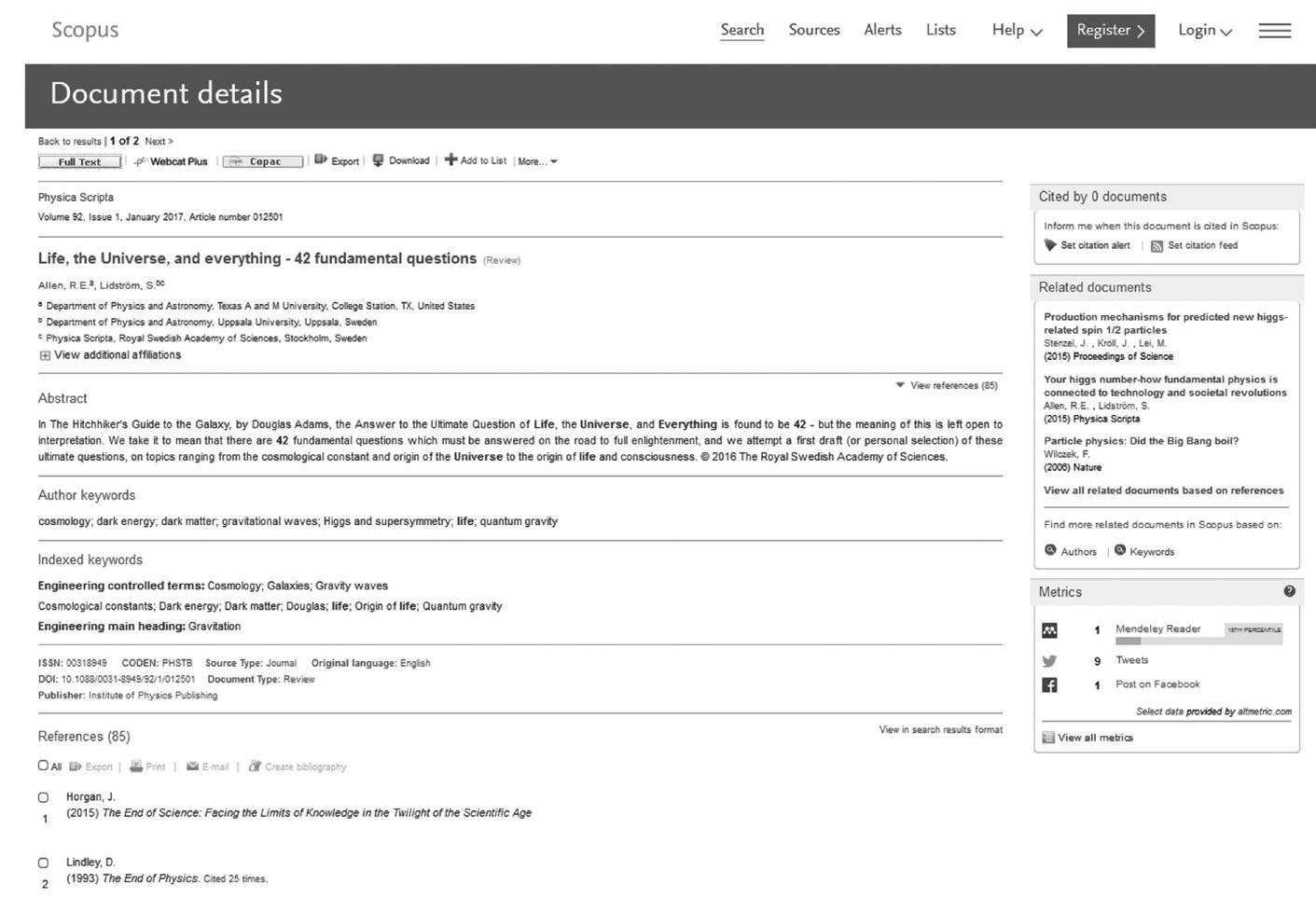This screenshot has height=898, width=1316.
Task: Open the Help dropdown menu
Action: pyautogui.click(x=1018, y=30)
